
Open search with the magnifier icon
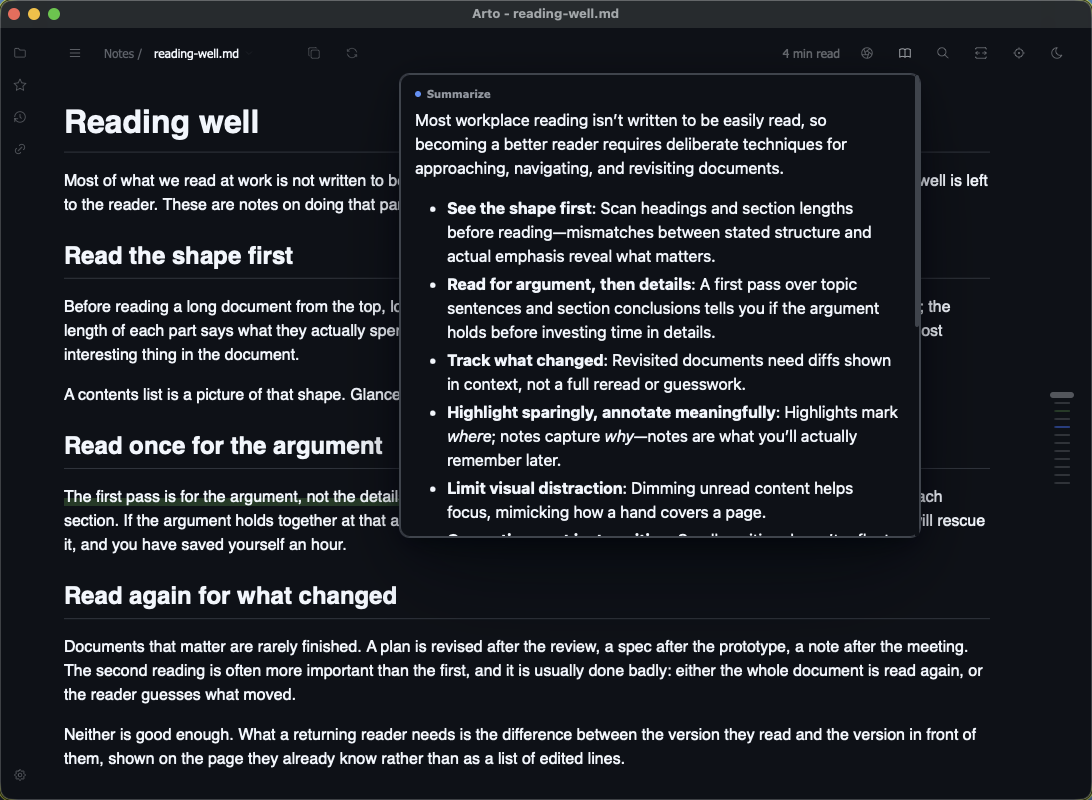942,53
